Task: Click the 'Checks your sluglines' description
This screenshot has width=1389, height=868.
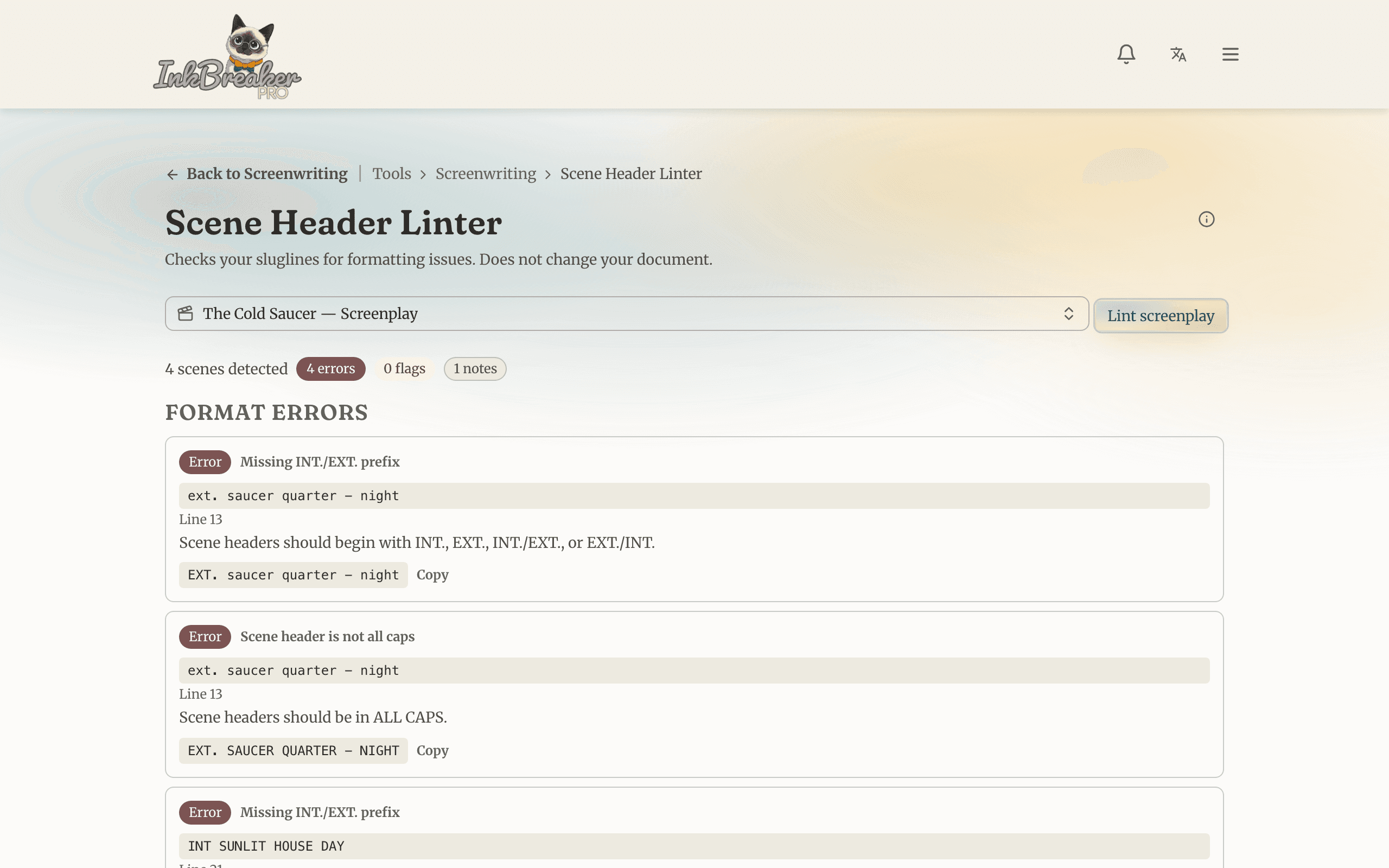Action: pyautogui.click(x=438, y=259)
